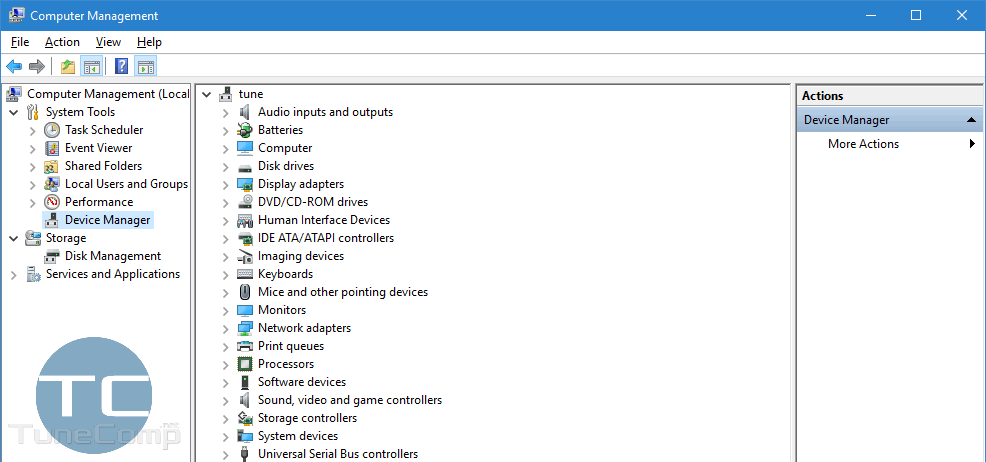
Task: Expand Sound, video and game controllers
Action: coord(225,400)
